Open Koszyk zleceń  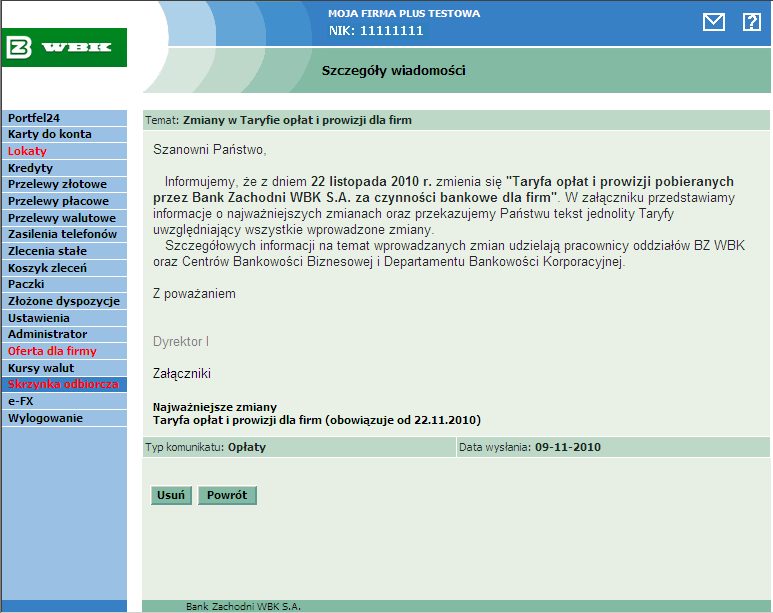(64, 267)
